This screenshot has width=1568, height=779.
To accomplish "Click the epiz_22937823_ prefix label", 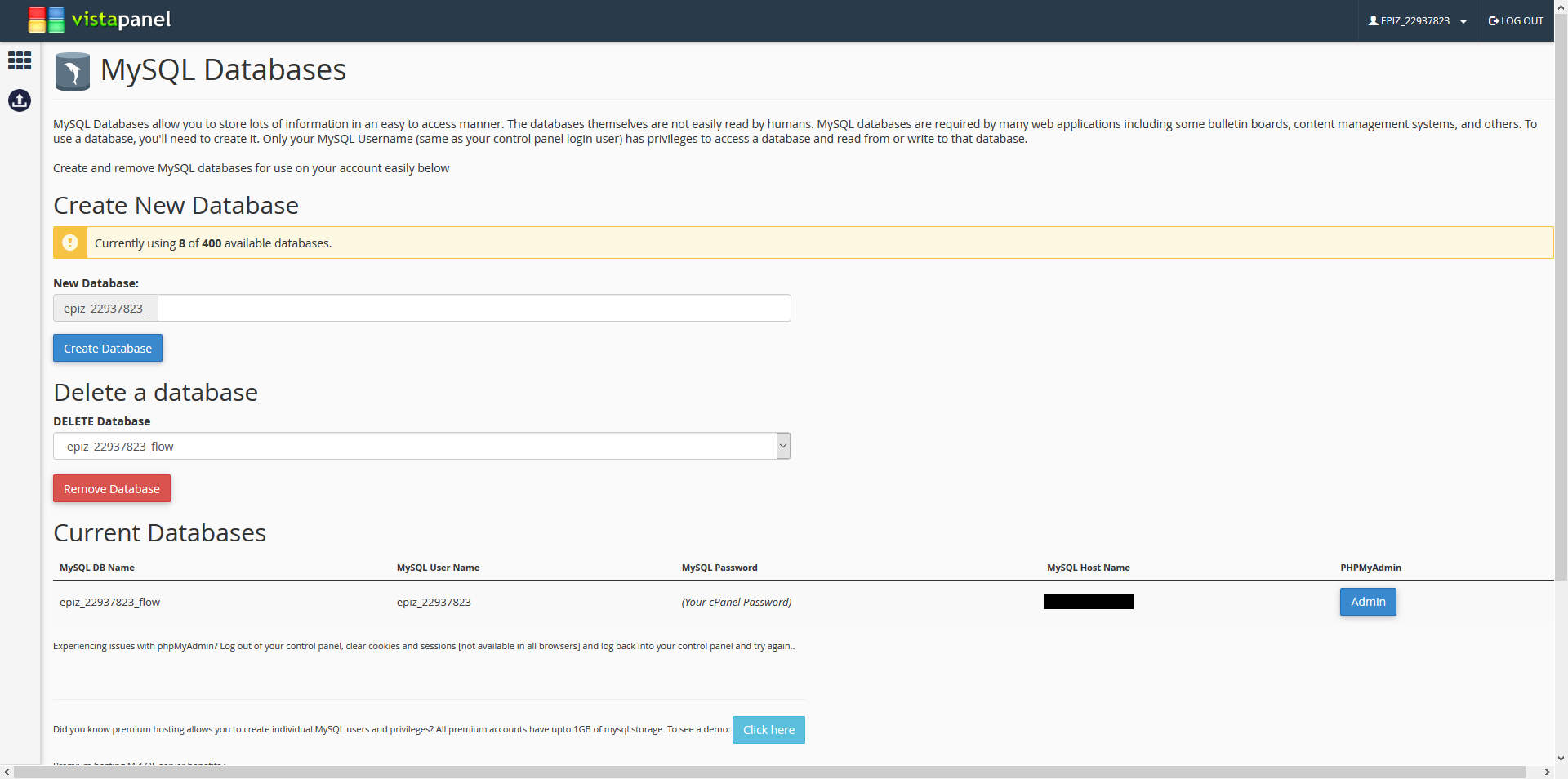I will click(x=106, y=309).
